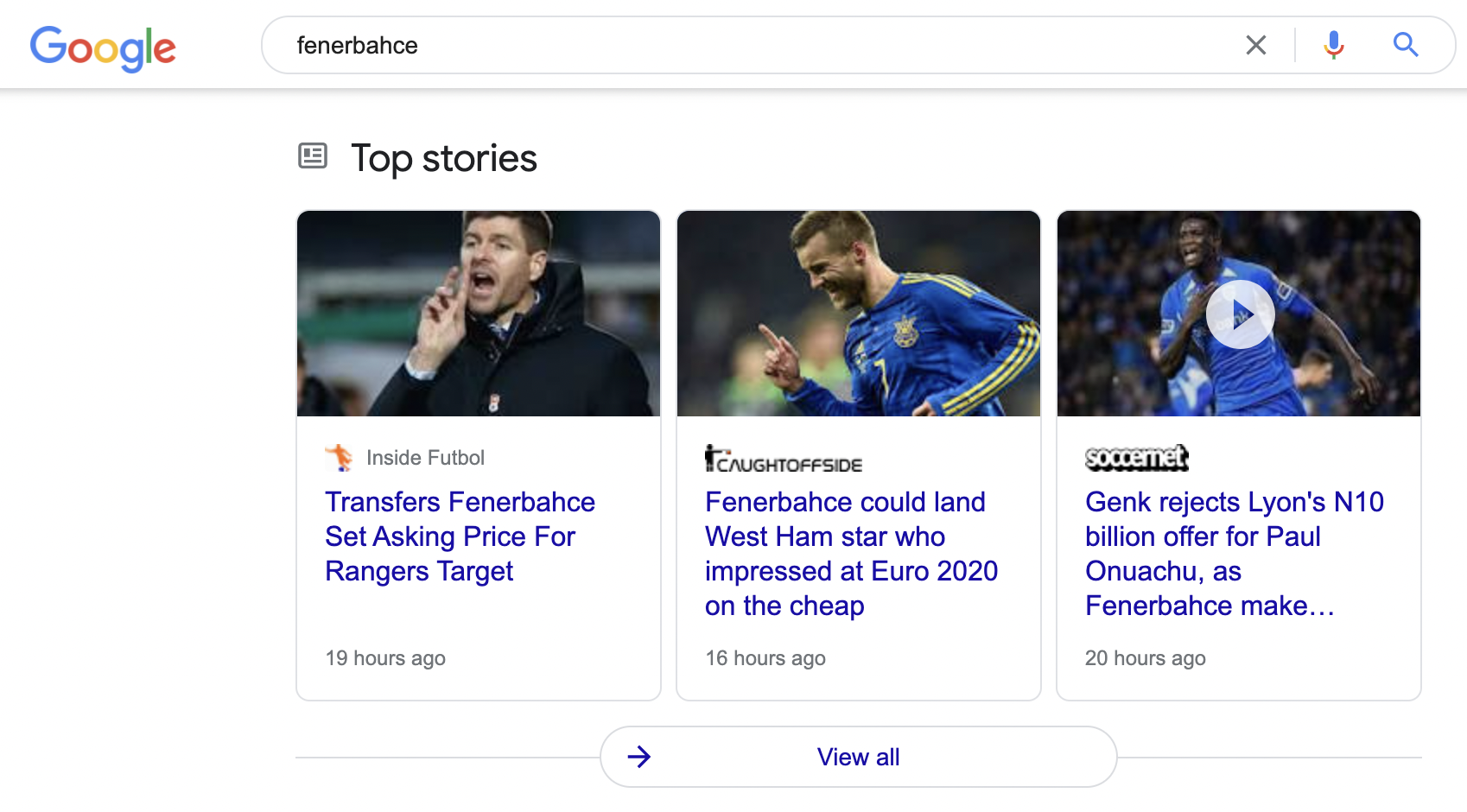The image size is (1467, 812).
Task: Play the Paul Onuachu video
Action: tap(1240, 314)
